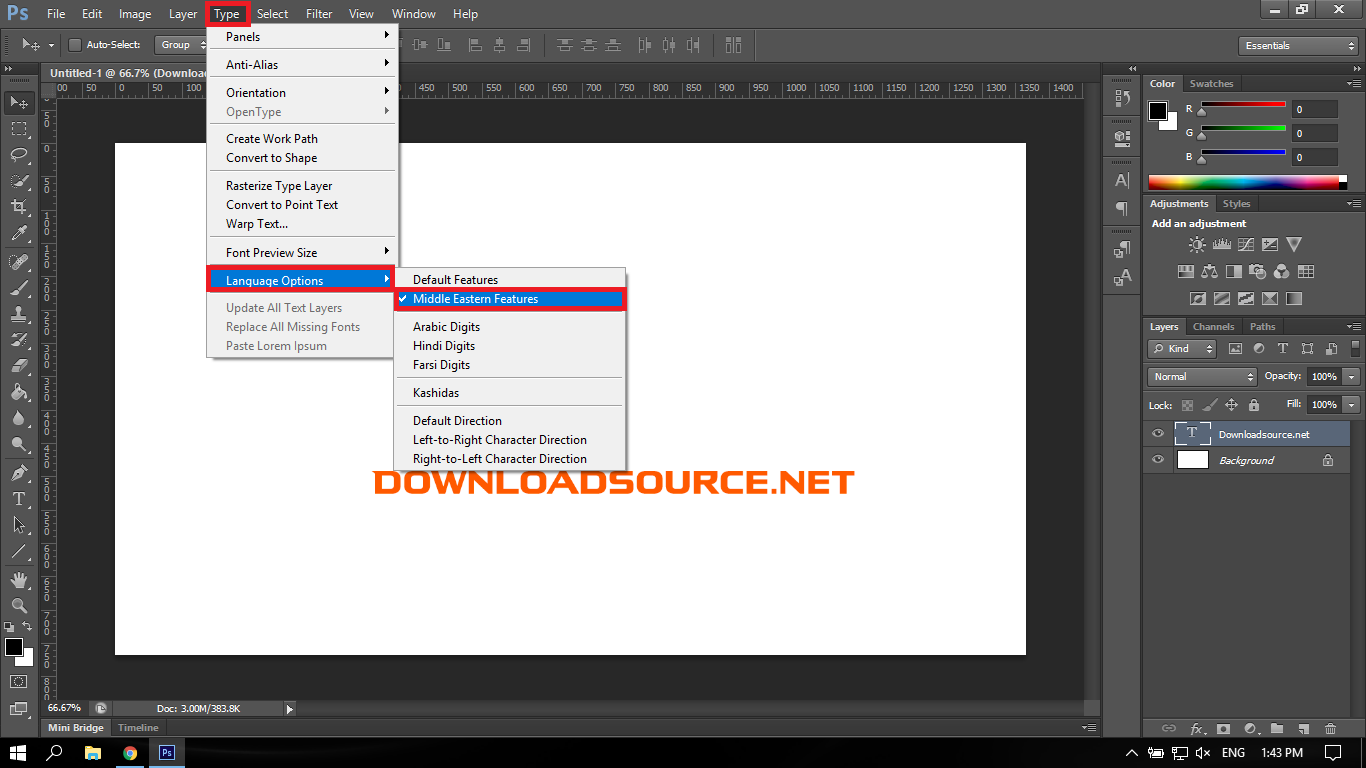Select the Blur tool
This screenshot has height=768, width=1366.
pos(19,418)
